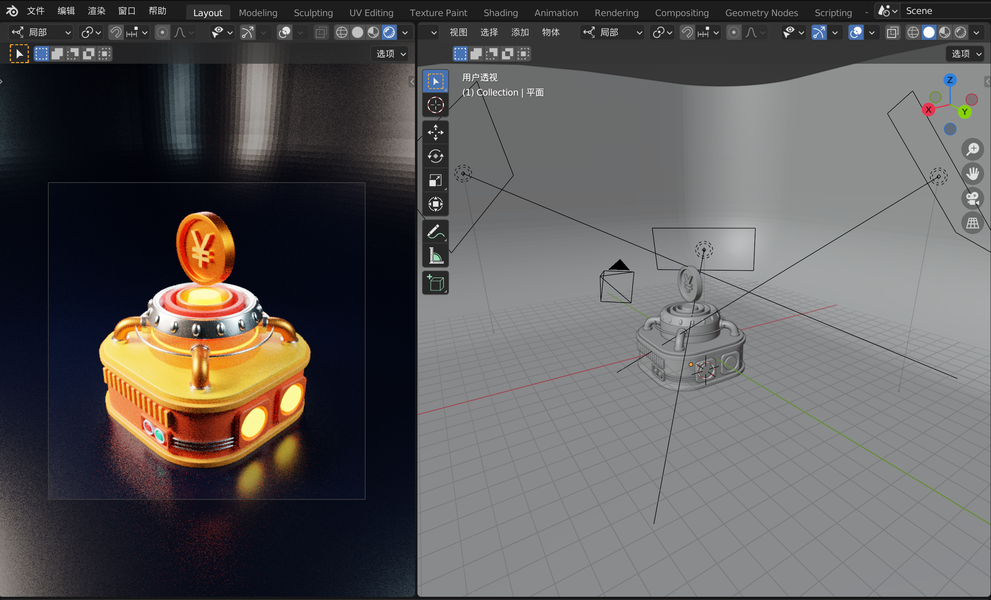Choose Subtract selection mode in right viewport

point(492,54)
